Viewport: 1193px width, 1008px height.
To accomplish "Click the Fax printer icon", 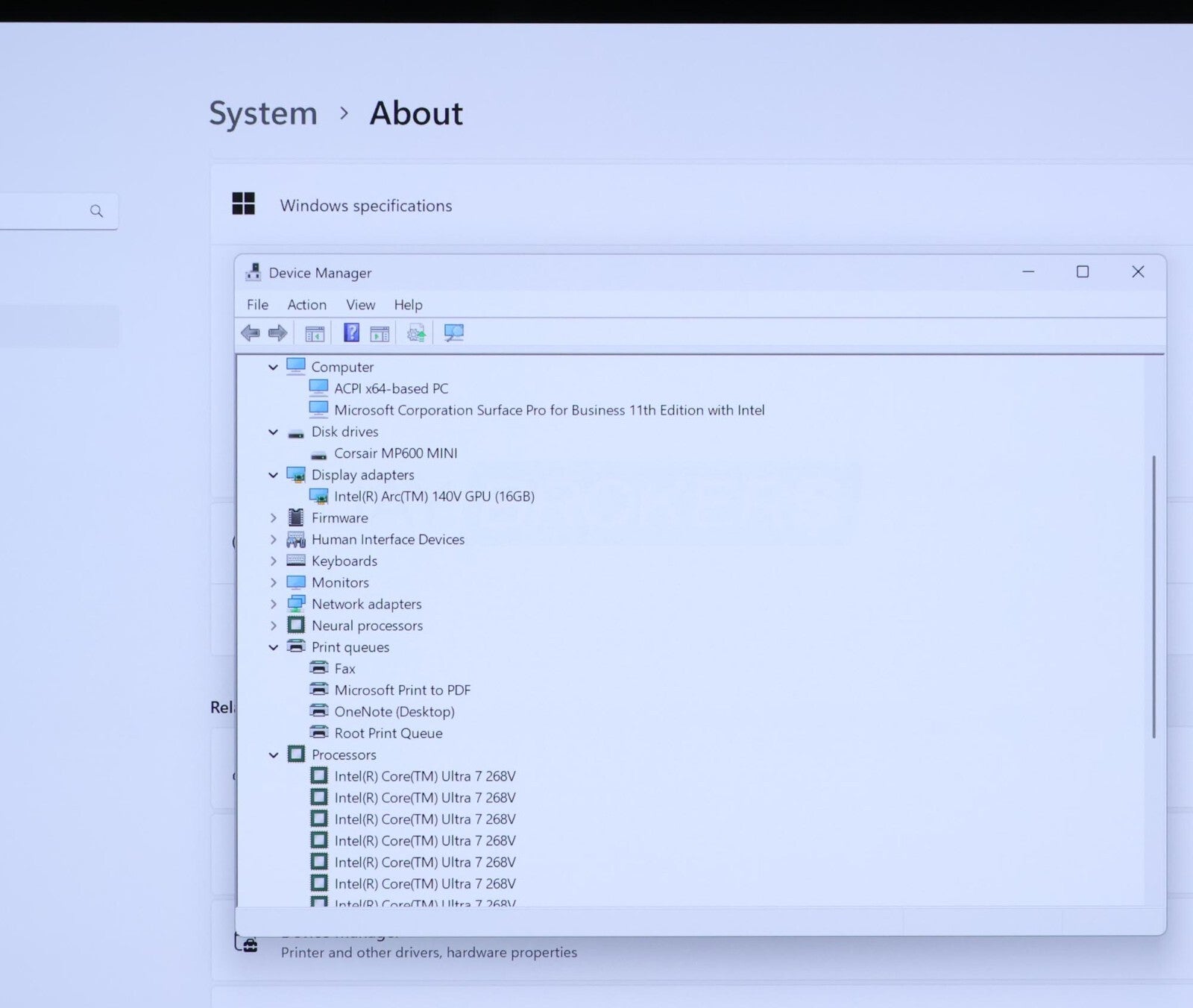I will tap(319, 667).
